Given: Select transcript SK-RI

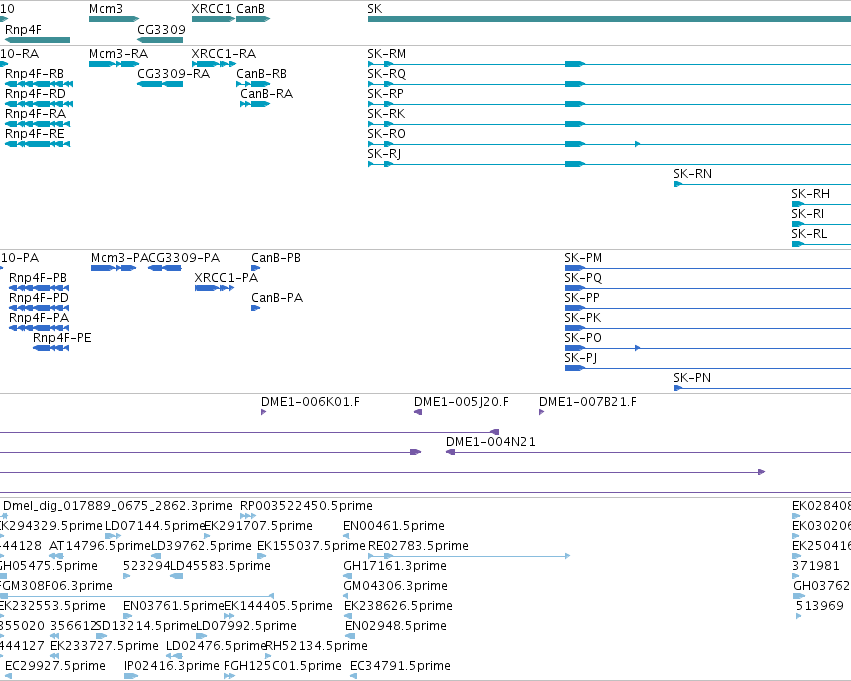Looking at the screenshot, I should pos(821,225).
